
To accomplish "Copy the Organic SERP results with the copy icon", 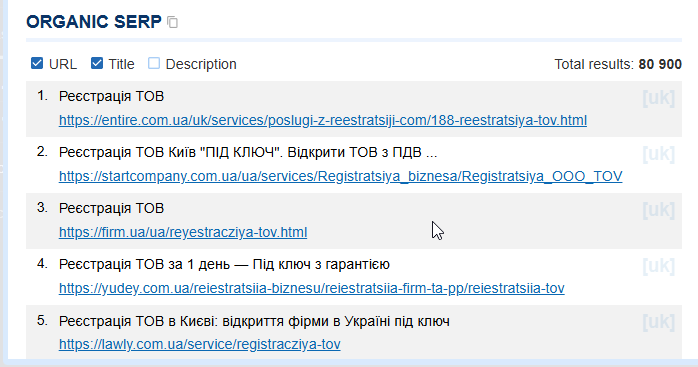I will point(173,22).
